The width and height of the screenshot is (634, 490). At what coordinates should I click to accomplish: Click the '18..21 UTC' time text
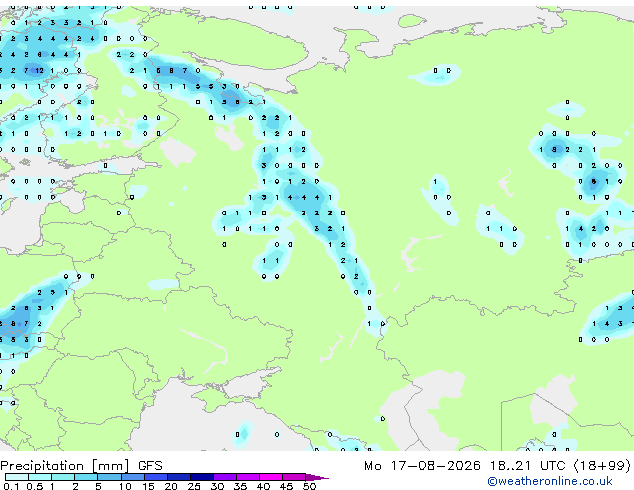coord(527,466)
